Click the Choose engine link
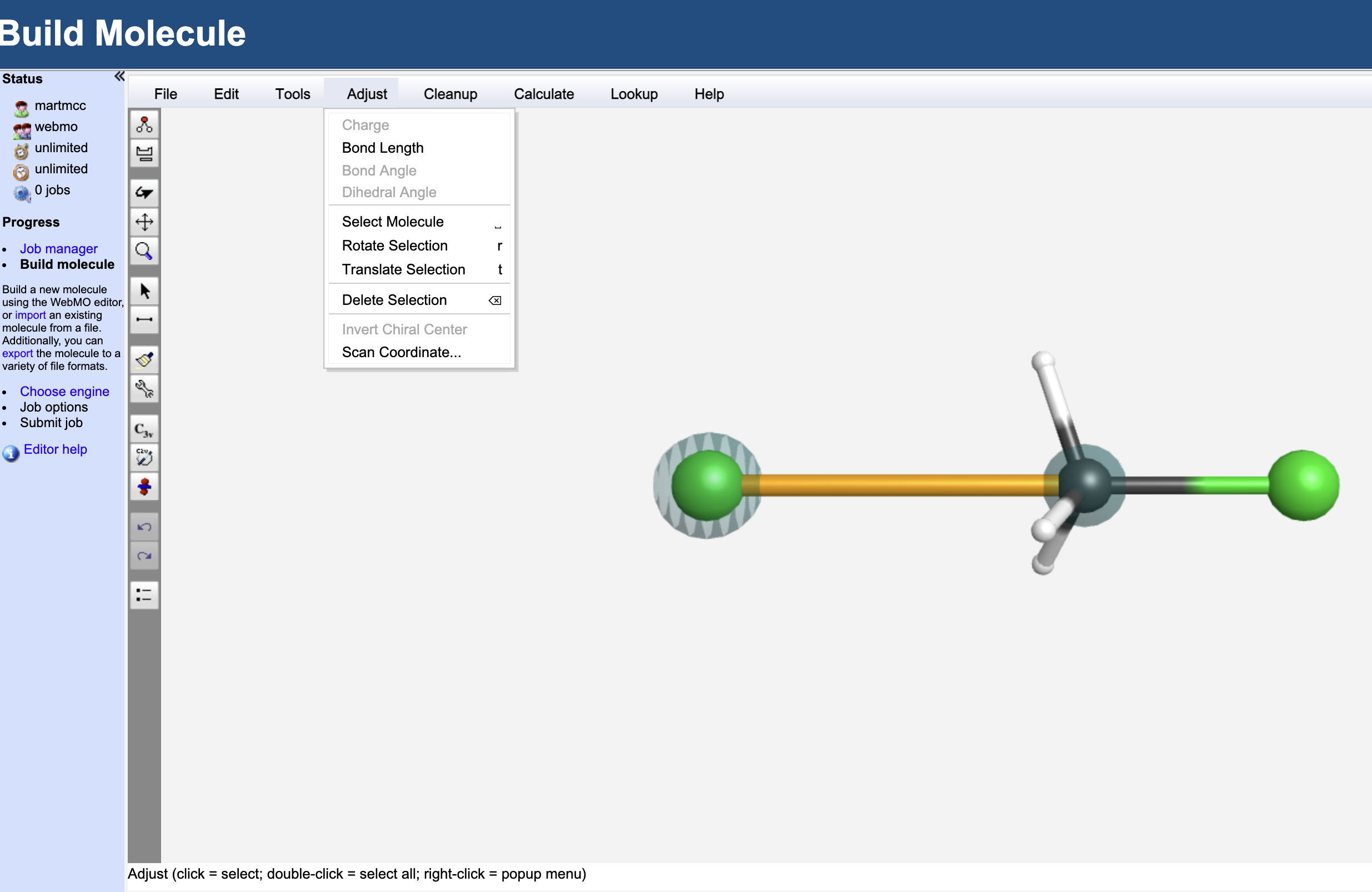 click(64, 391)
